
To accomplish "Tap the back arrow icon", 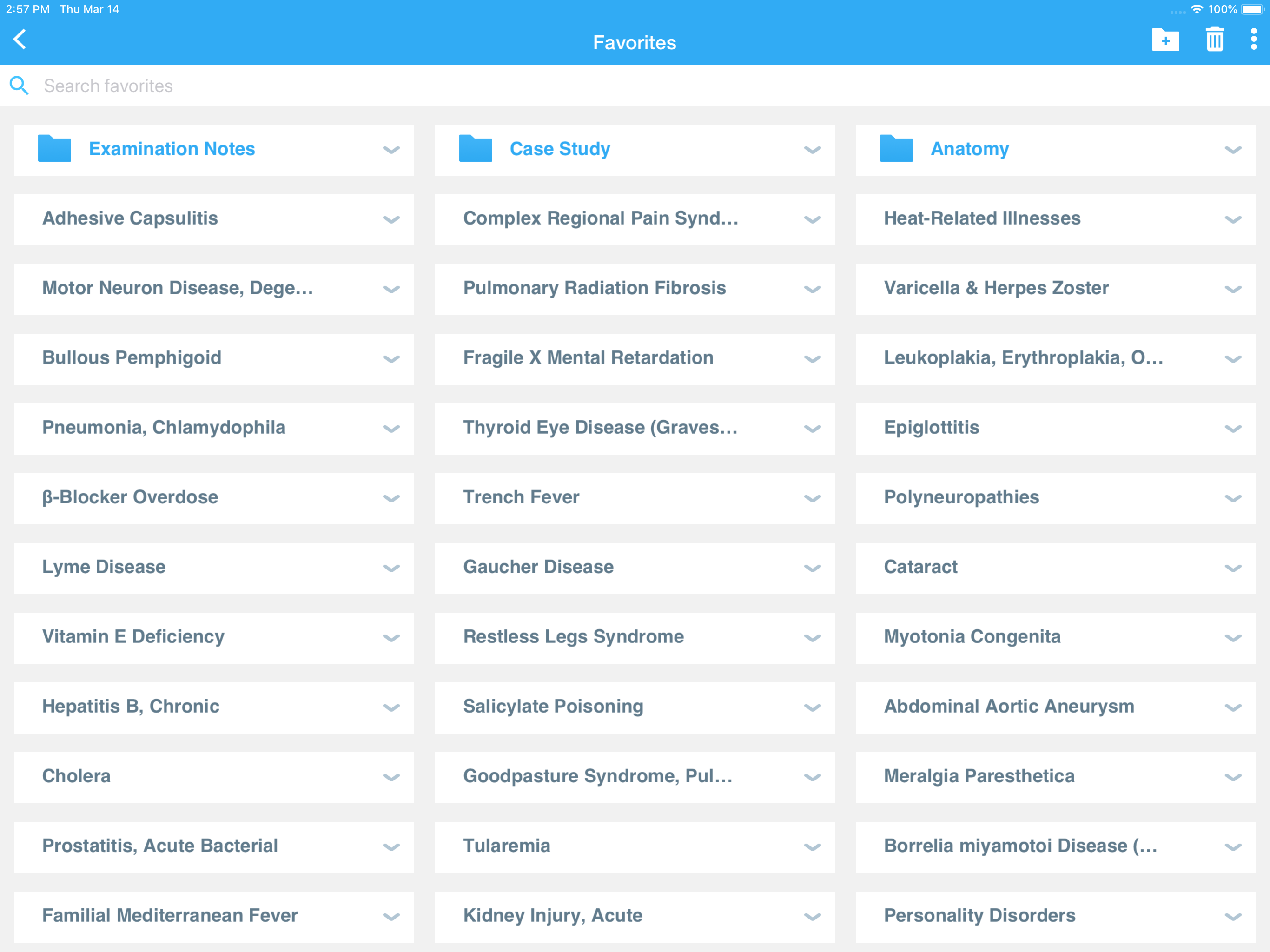I will point(20,40).
